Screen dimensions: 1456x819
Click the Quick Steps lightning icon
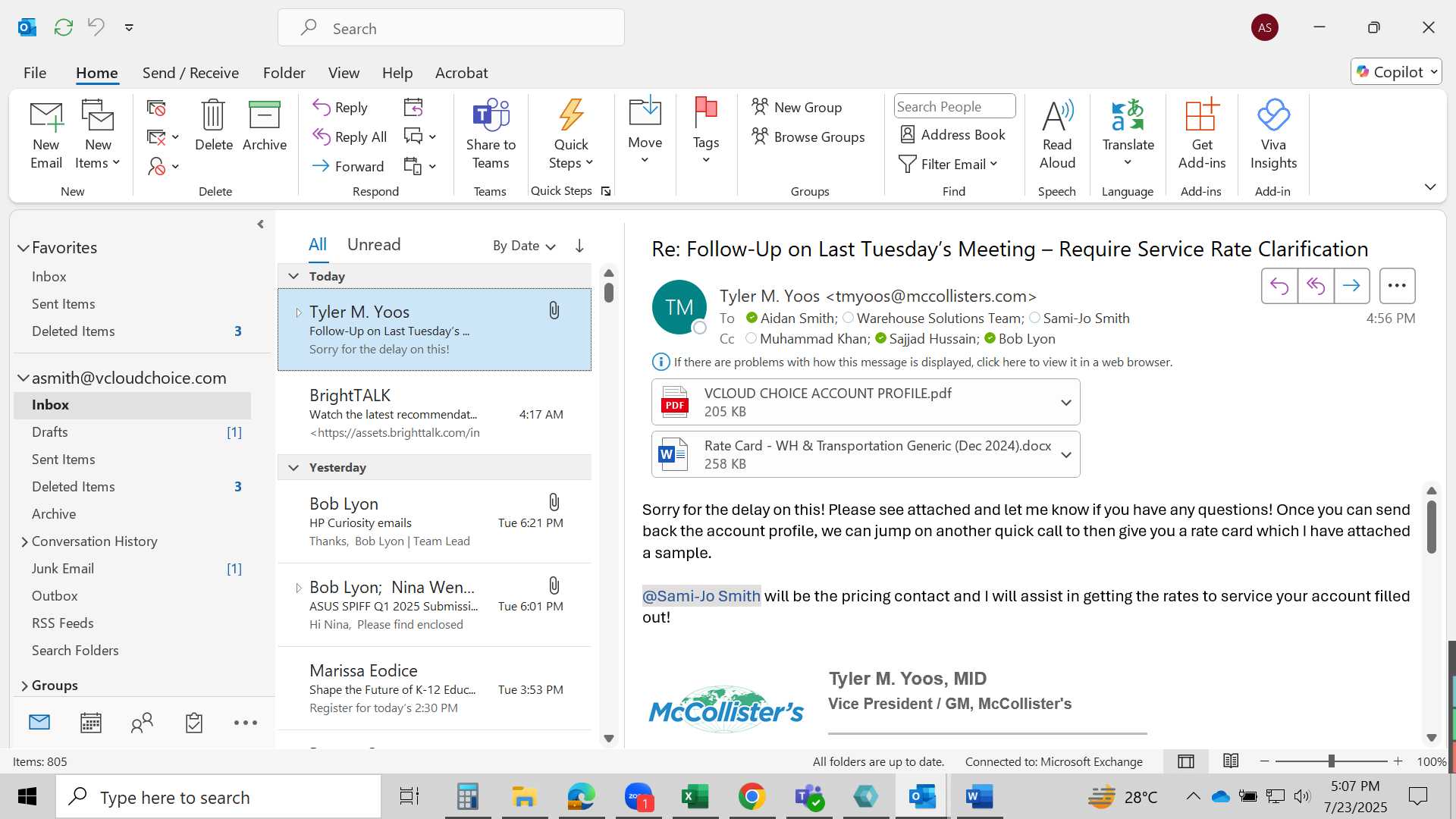point(571,115)
